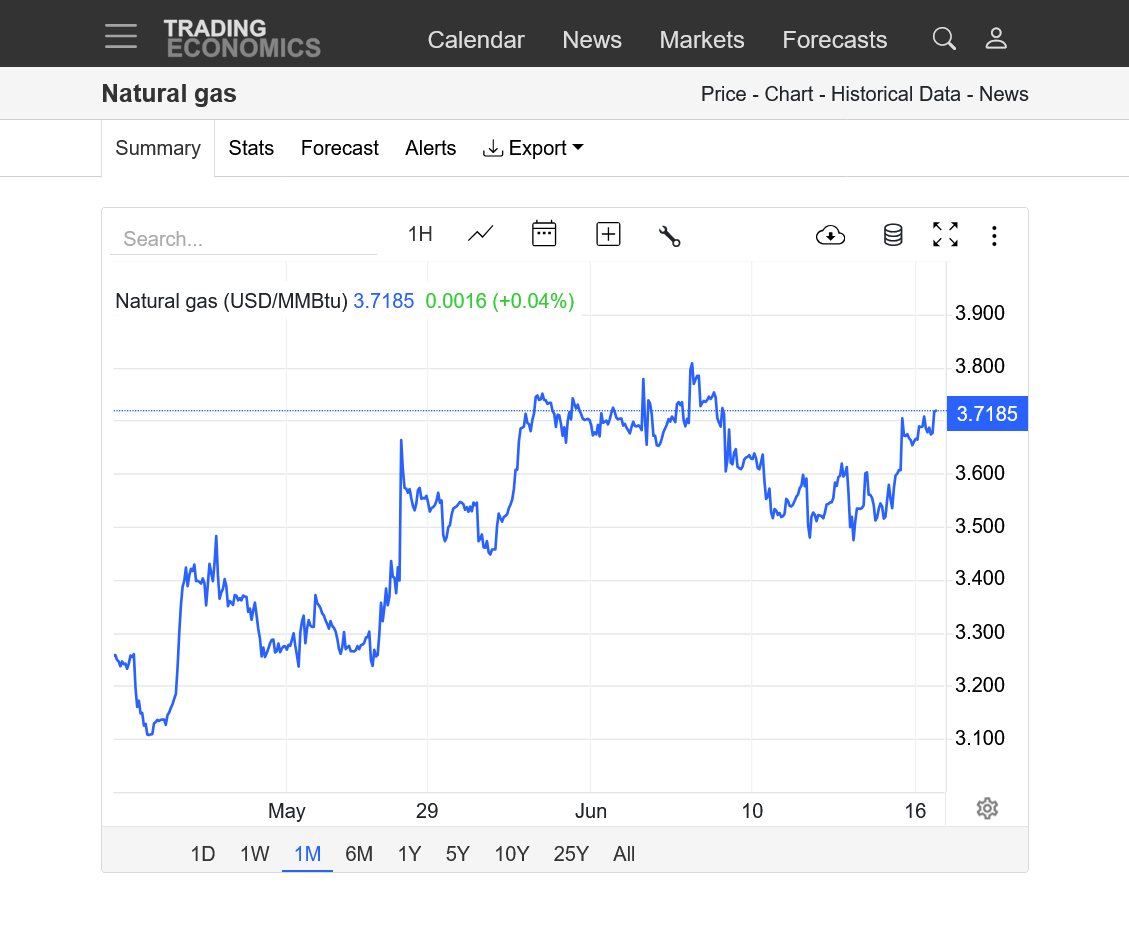Expand the Export dropdown

point(533,148)
